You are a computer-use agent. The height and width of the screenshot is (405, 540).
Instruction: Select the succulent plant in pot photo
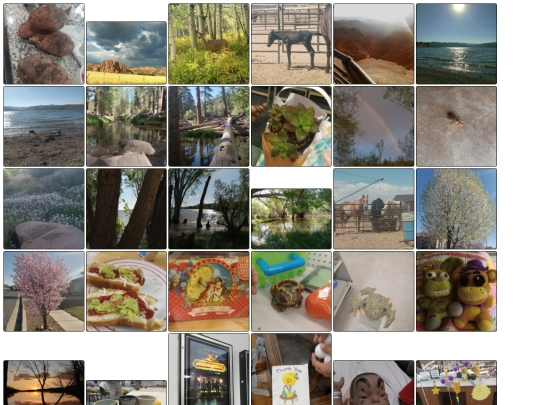[x=291, y=126]
